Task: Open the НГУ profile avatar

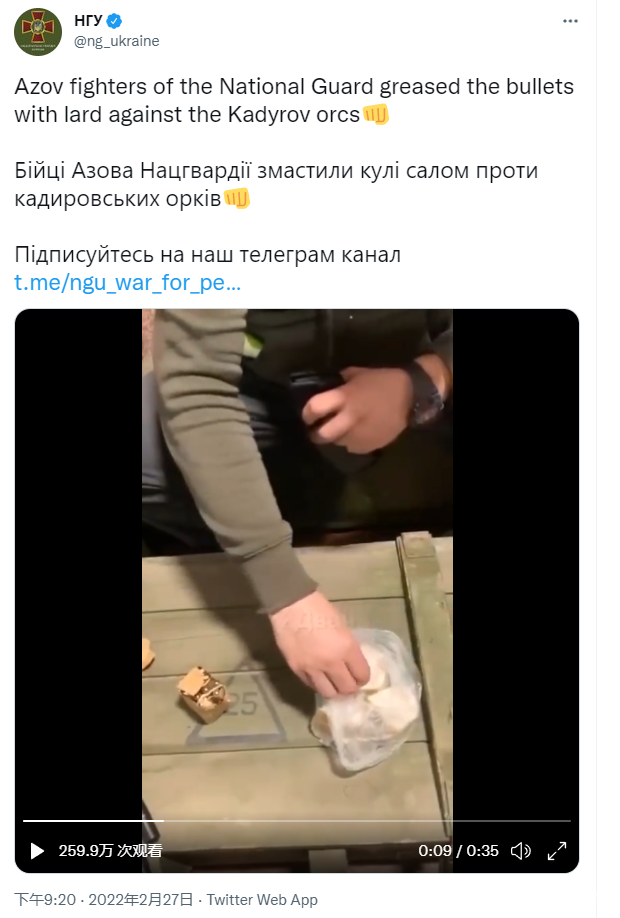Action: click(x=38, y=32)
